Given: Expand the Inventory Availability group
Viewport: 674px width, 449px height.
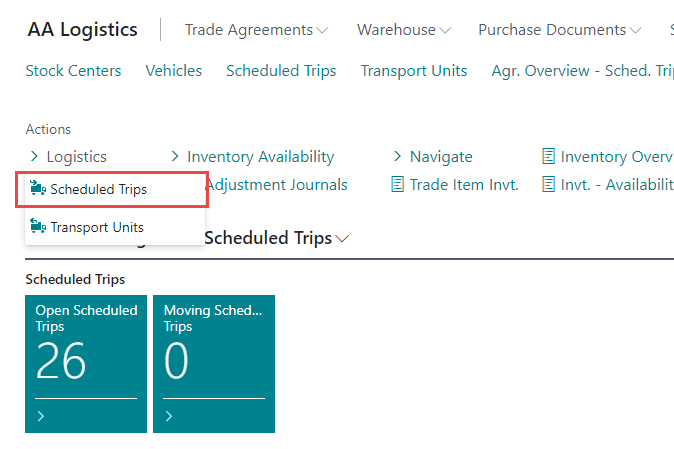Looking at the screenshot, I should (x=175, y=156).
